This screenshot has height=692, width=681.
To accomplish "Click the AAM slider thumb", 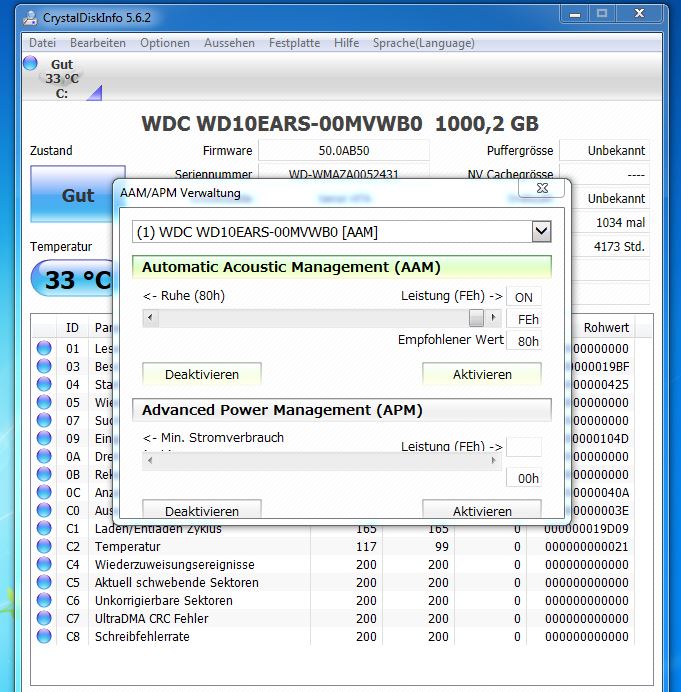I will [476, 317].
